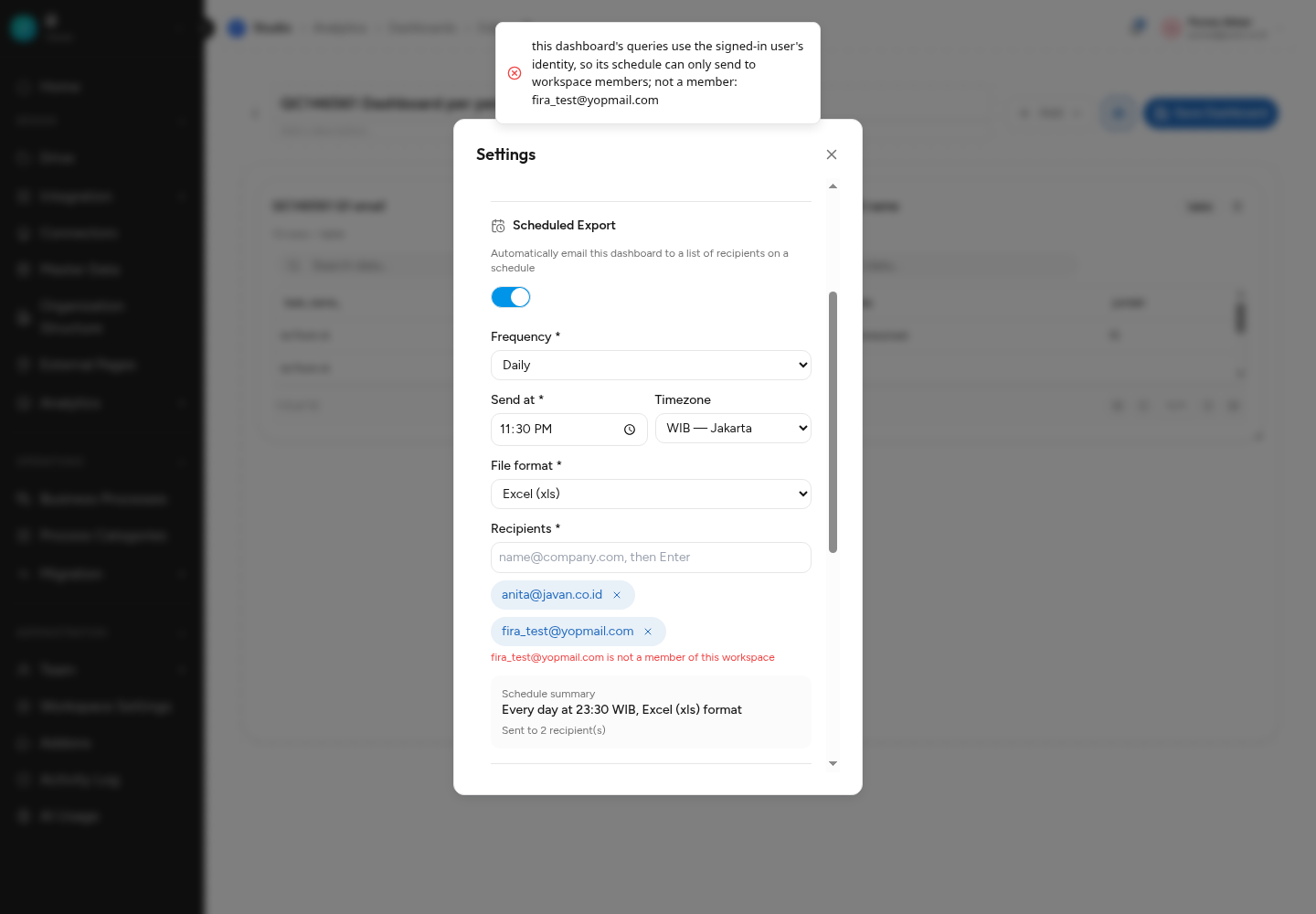The height and width of the screenshot is (914, 1316).
Task: Click the 'Send at *' label
Action: (x=517, y=399)
